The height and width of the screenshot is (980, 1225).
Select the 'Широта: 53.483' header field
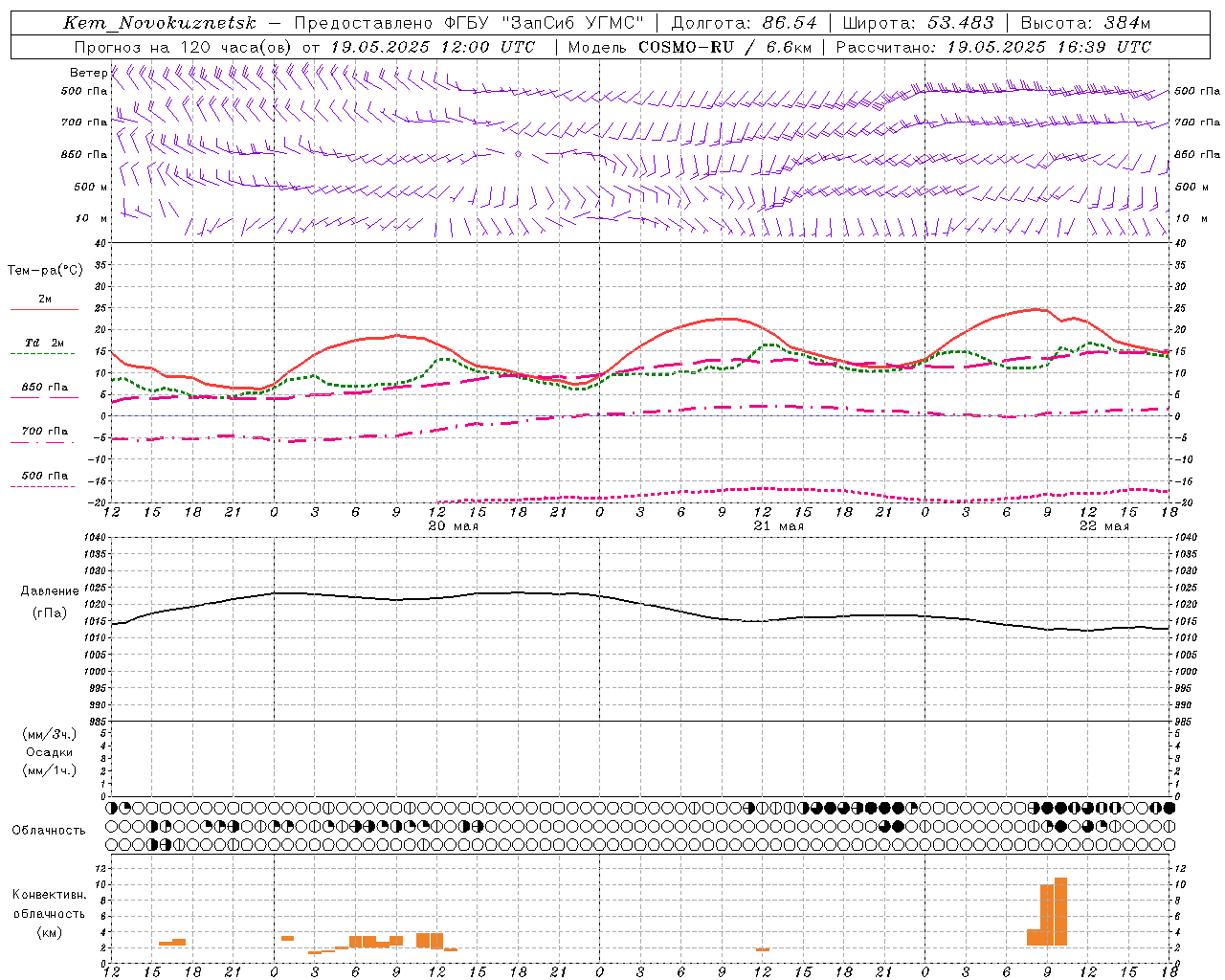(x=919, y=23)
